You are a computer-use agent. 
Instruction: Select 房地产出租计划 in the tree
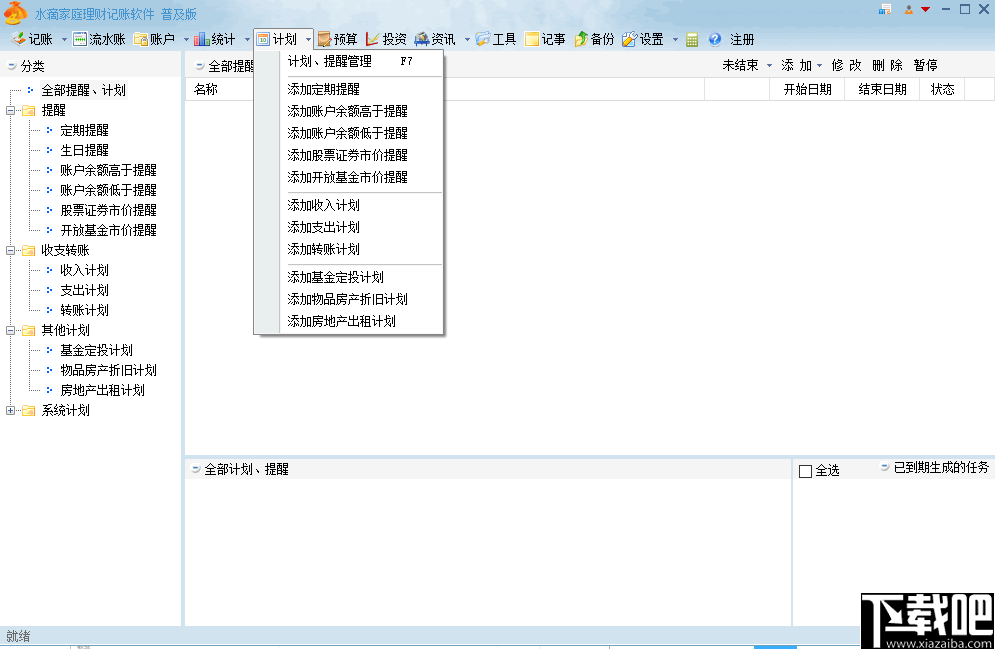click(x=102, y=391)
